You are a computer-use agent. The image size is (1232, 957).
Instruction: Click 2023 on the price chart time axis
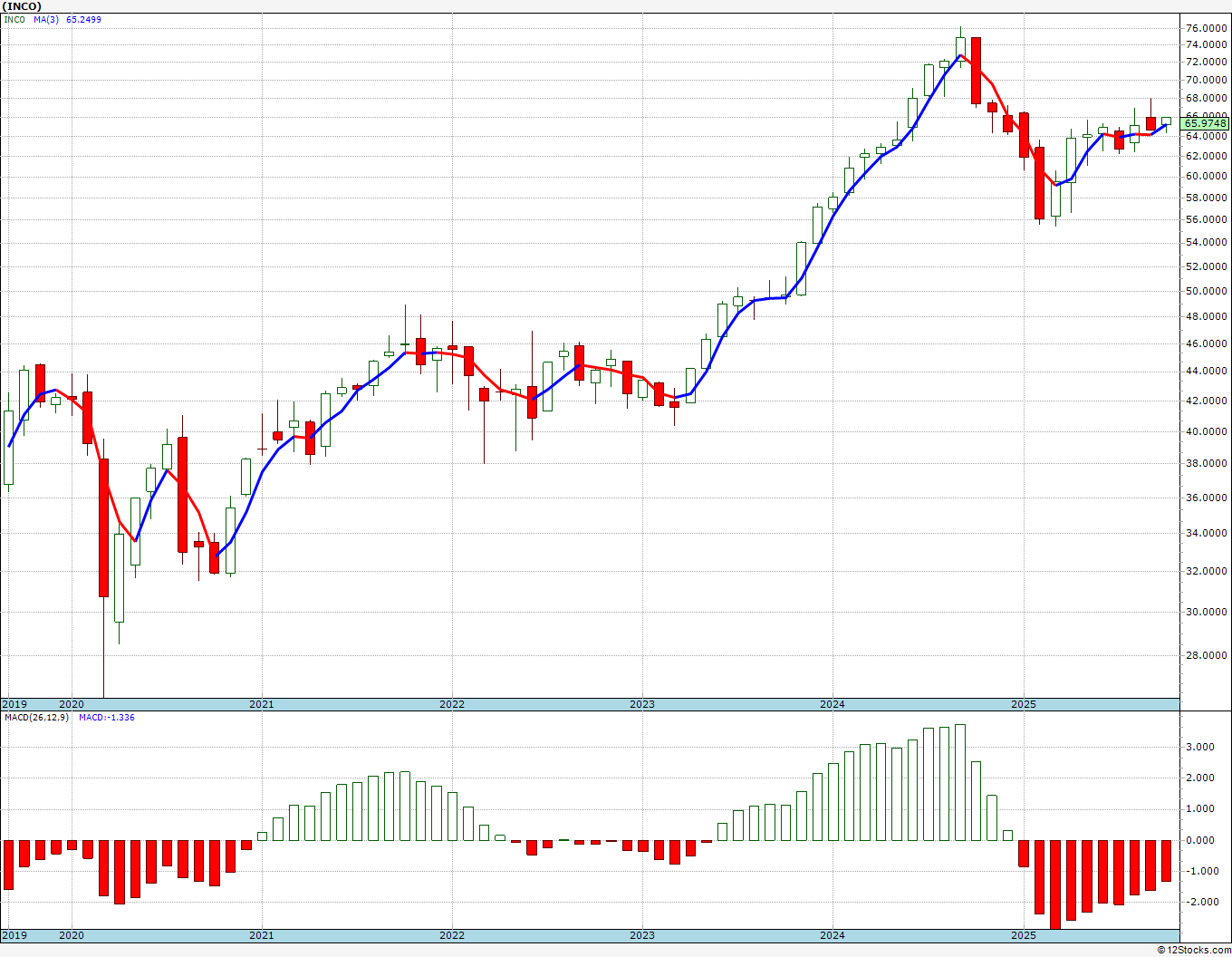tap(642, 704)
